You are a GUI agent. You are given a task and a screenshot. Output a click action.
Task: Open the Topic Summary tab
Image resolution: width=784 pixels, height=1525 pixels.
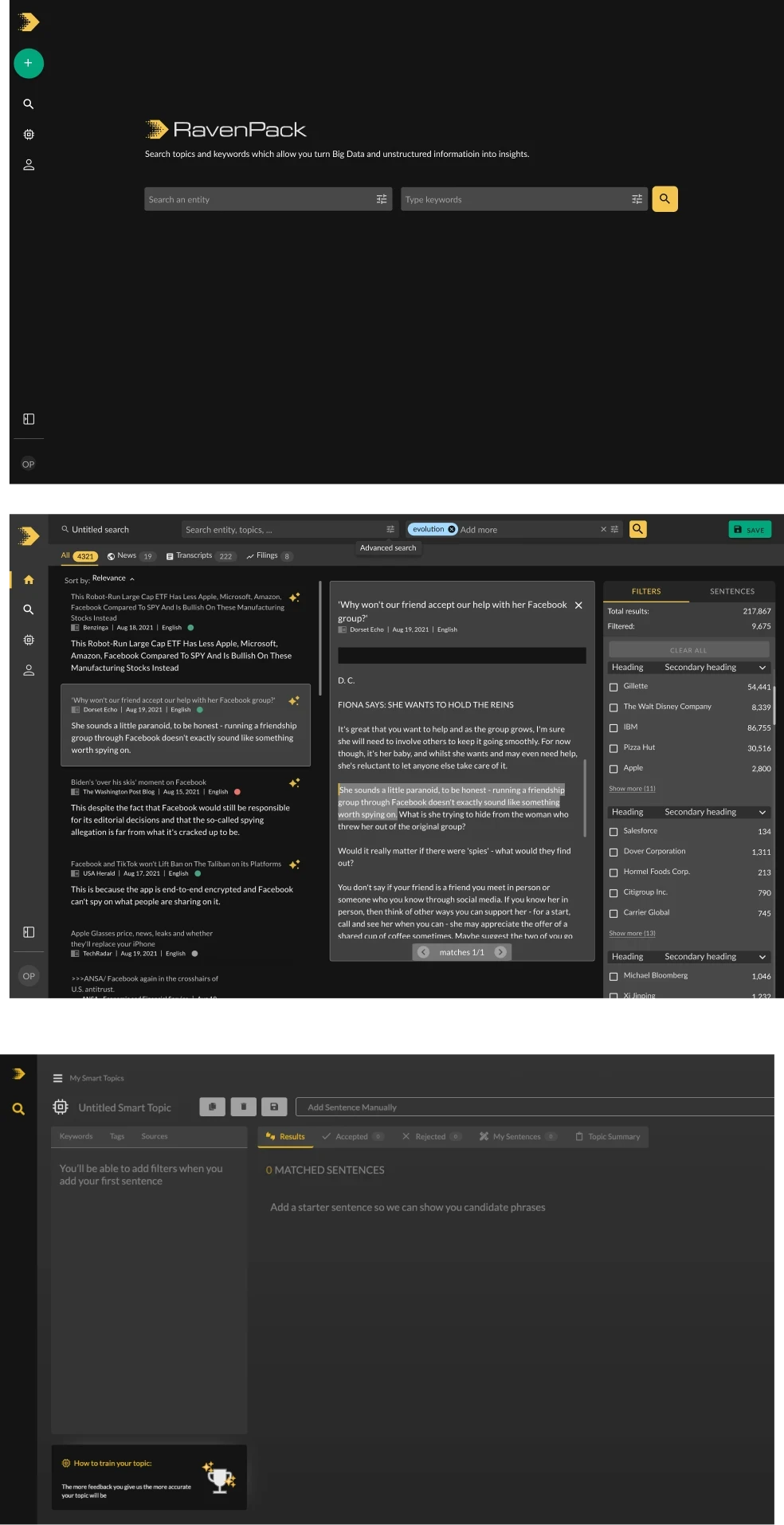coord(608,1137)
